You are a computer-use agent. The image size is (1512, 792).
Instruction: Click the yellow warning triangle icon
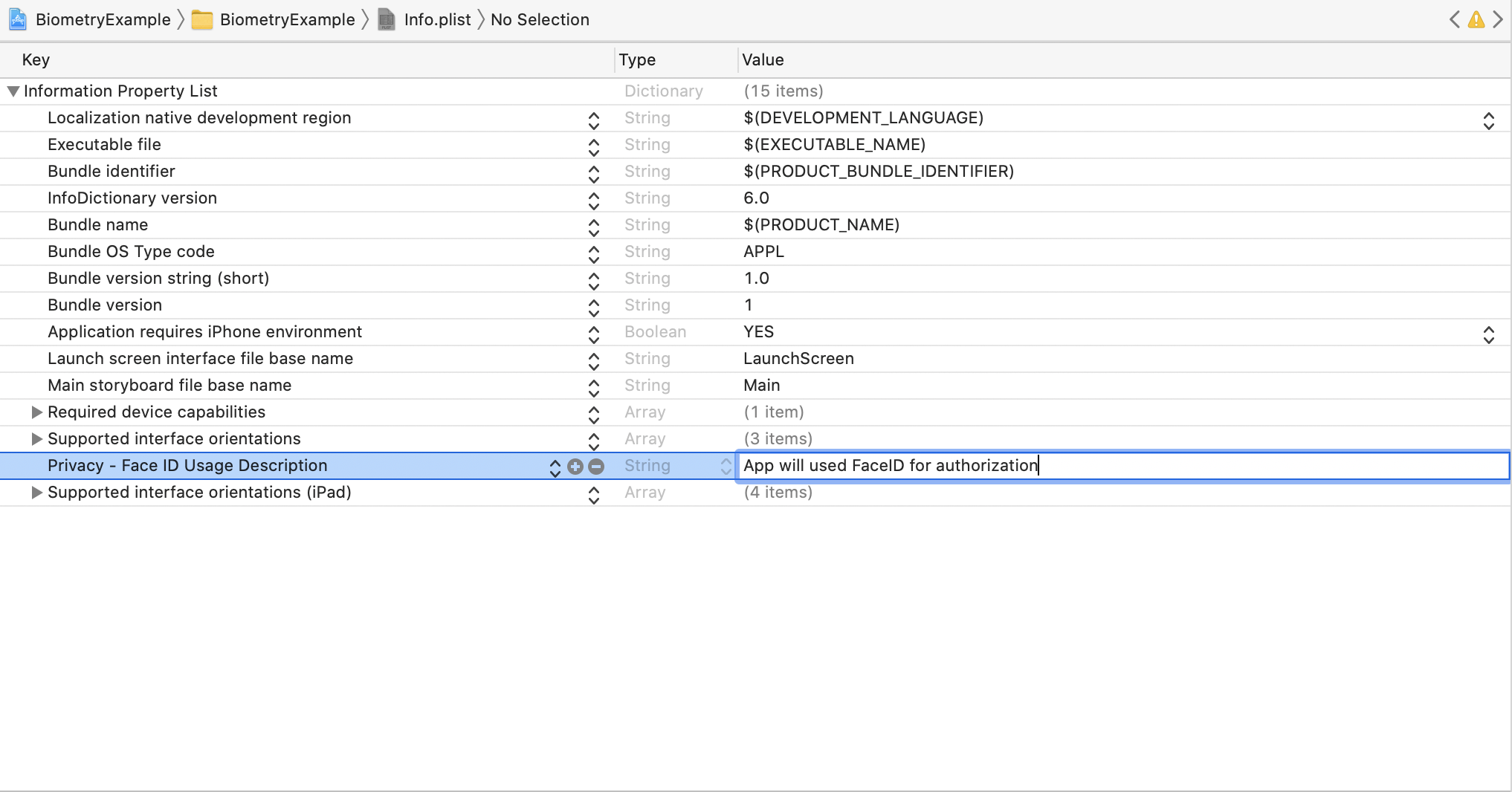[x=1476, y=20]
